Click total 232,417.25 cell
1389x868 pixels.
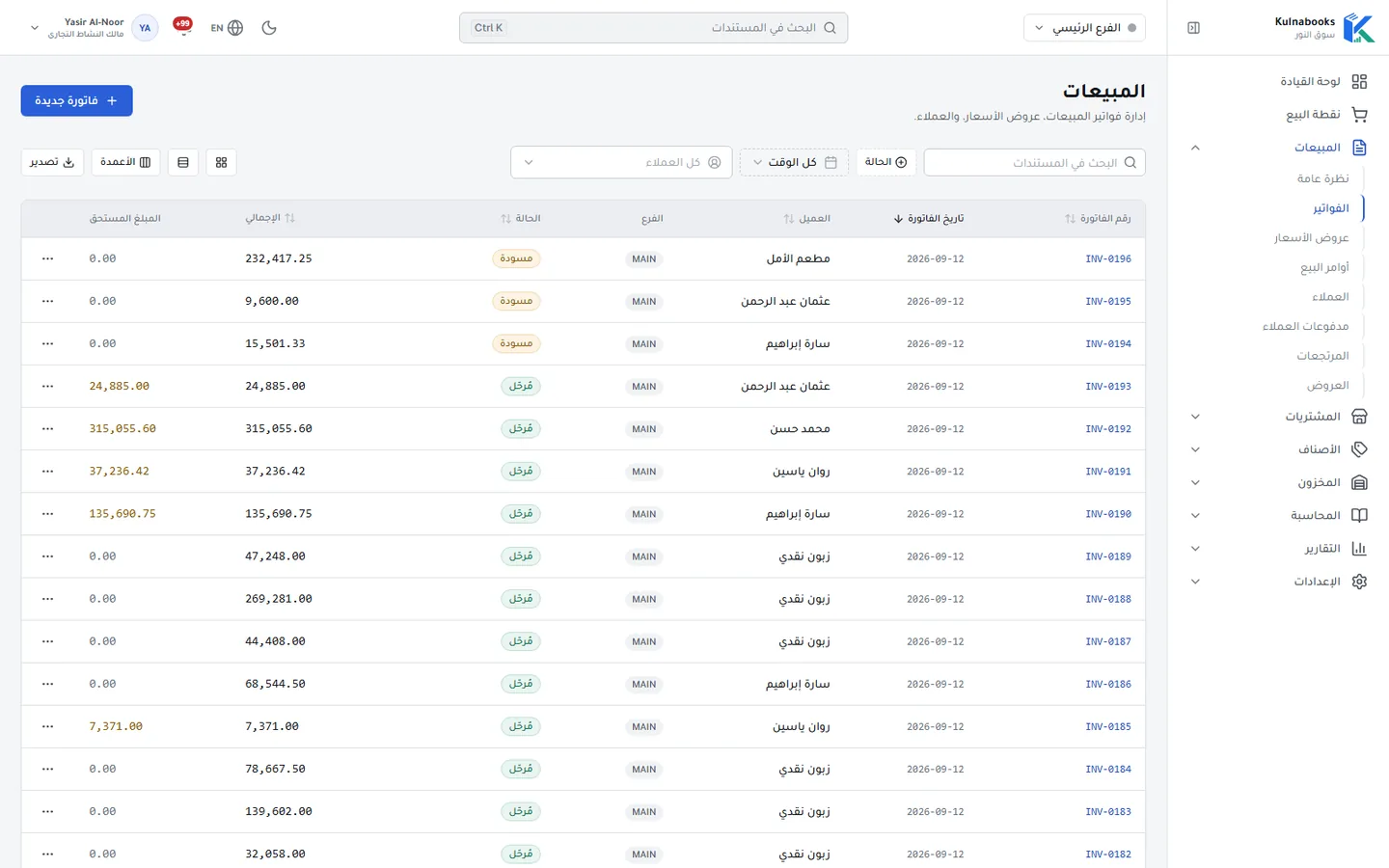point(279,258)
